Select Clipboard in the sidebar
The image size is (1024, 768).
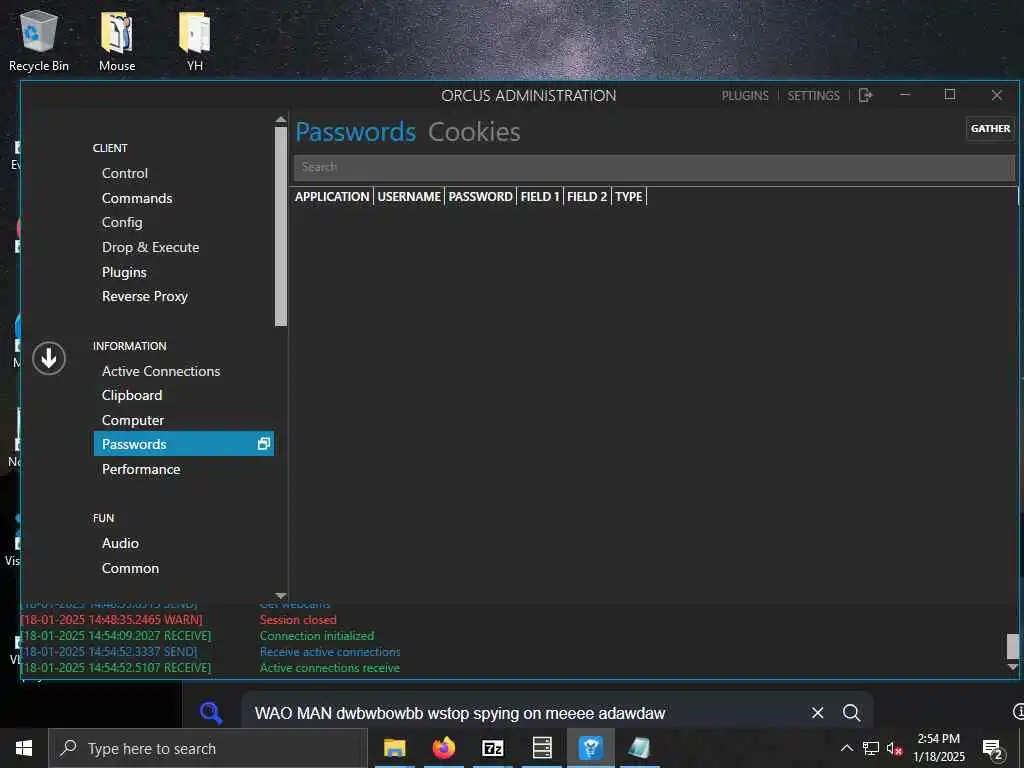coord(132,395)
